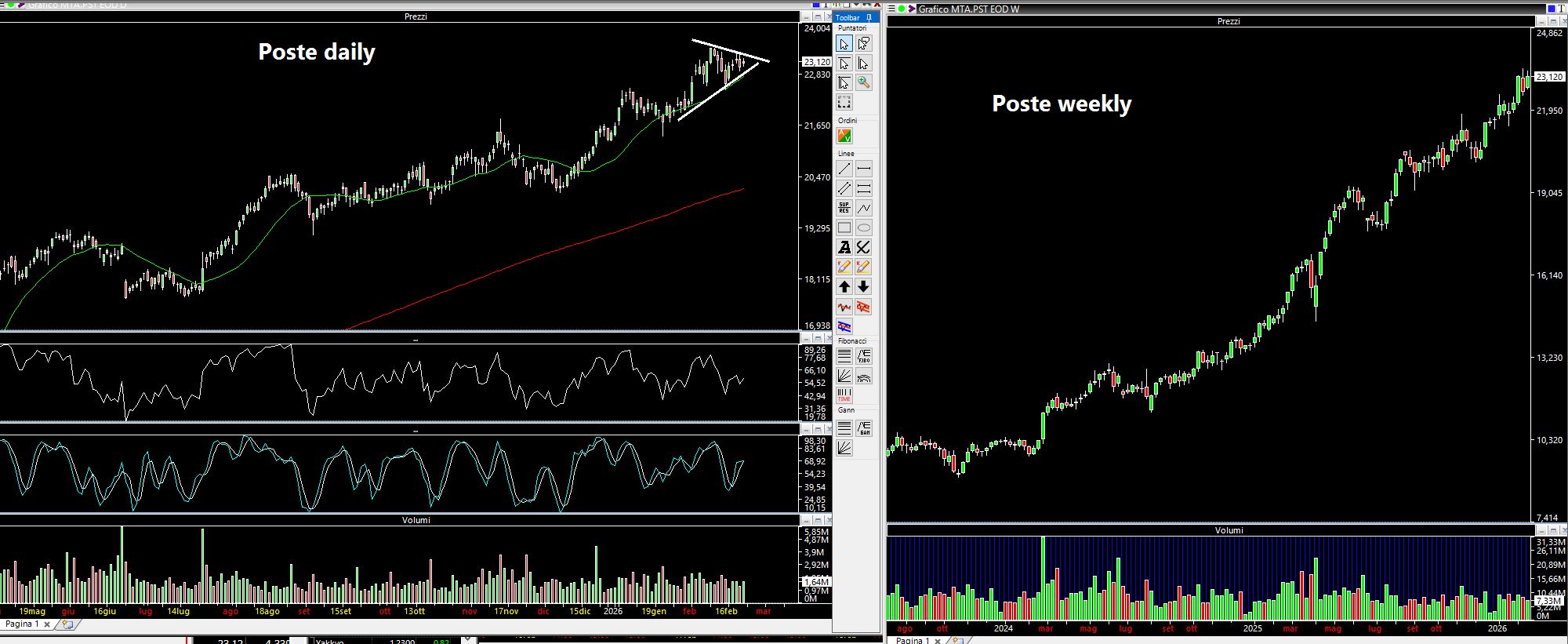Select the Grafico MTA.PST EOD W title
This screenshot has width=1568, height=644.
click(x=969, y=9)
